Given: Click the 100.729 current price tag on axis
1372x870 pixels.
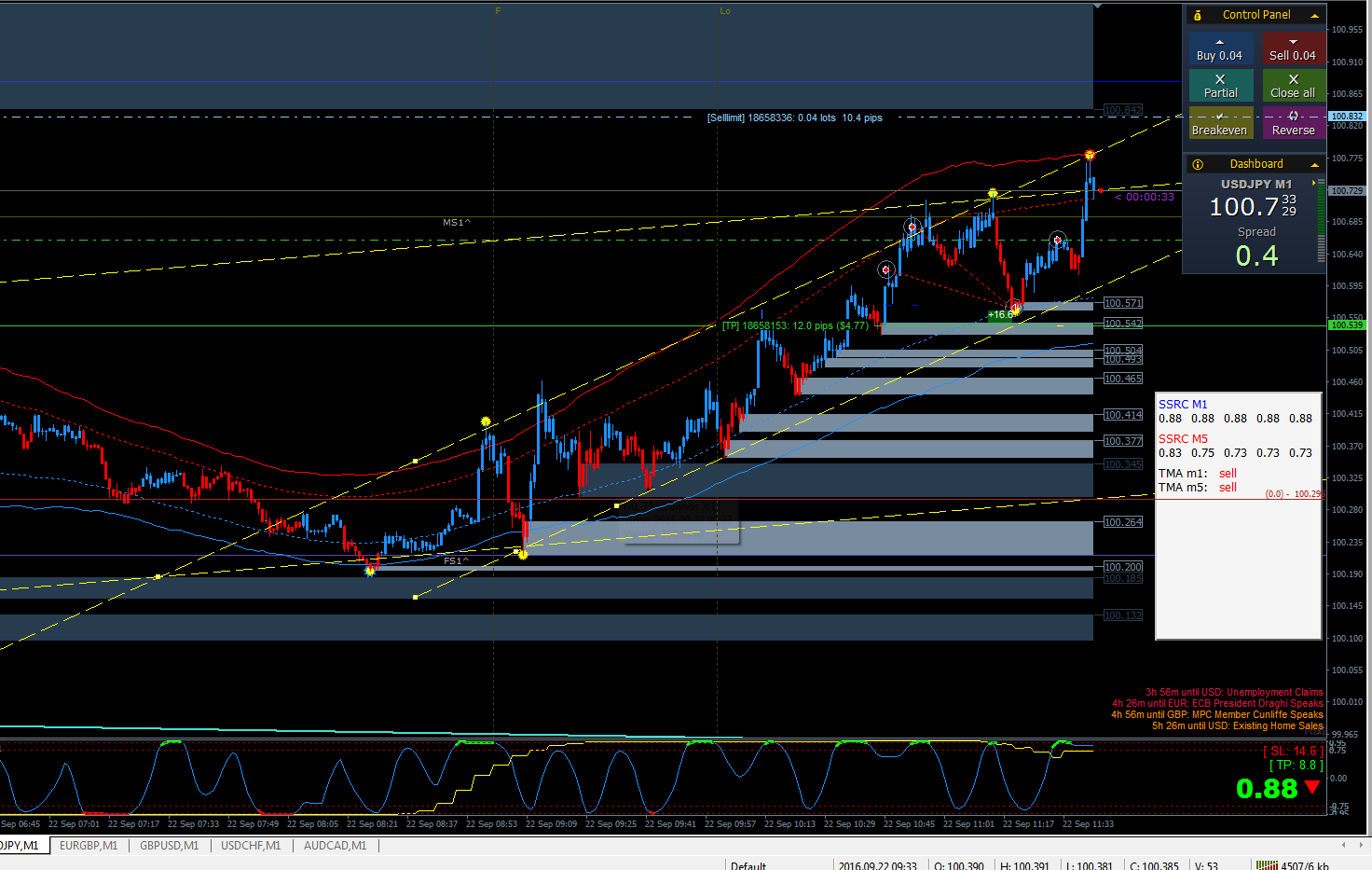Looking at the screenshot, I should point(1346,190).
